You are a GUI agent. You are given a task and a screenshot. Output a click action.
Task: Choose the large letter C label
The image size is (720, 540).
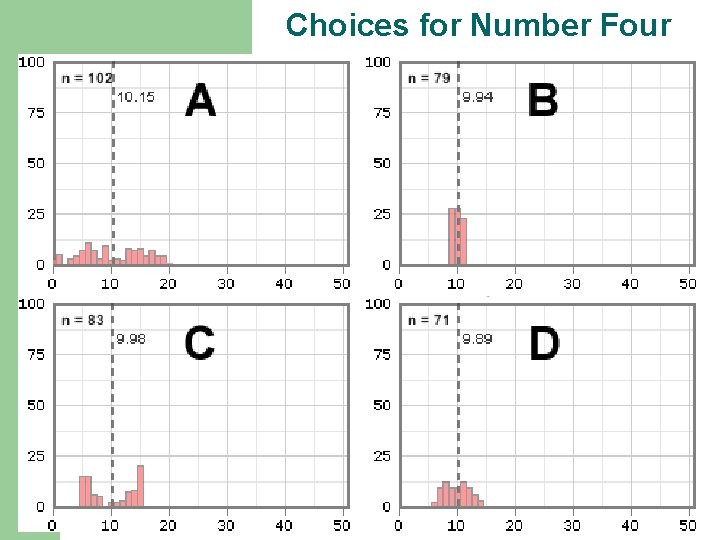click(x=199, y=343)
